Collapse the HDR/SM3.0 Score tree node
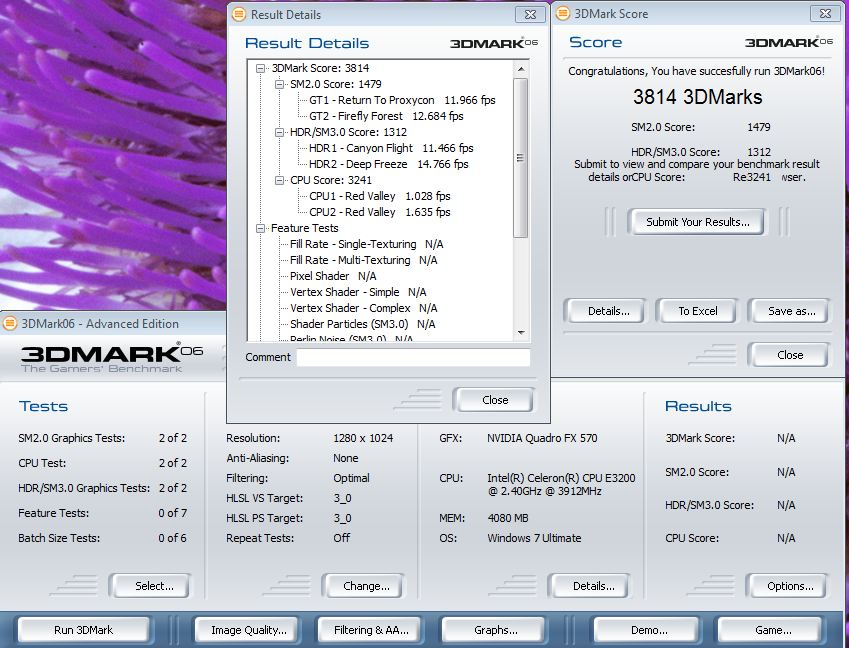 click(x=280, y=132)
